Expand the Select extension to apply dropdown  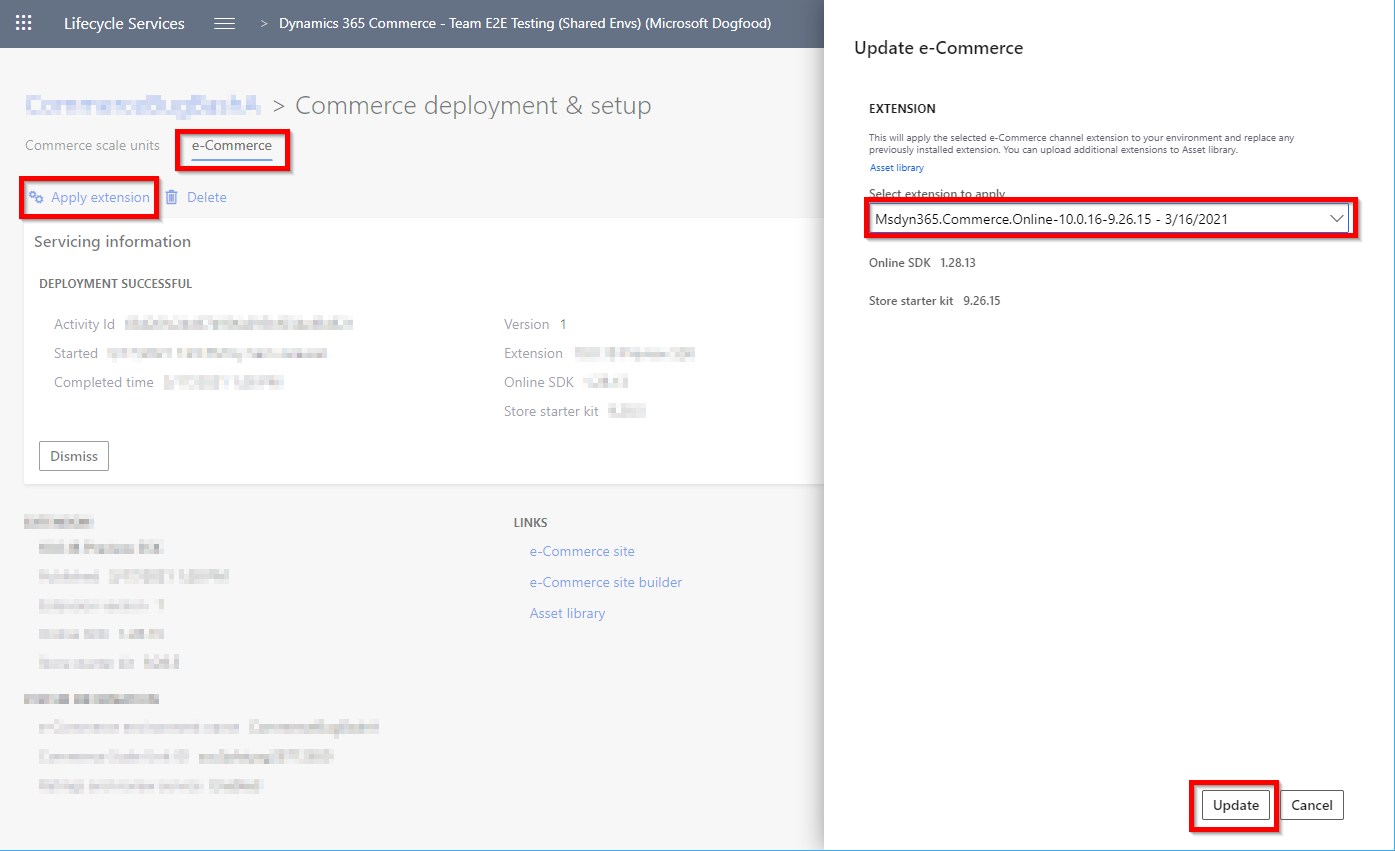[x=1110, y=218]
